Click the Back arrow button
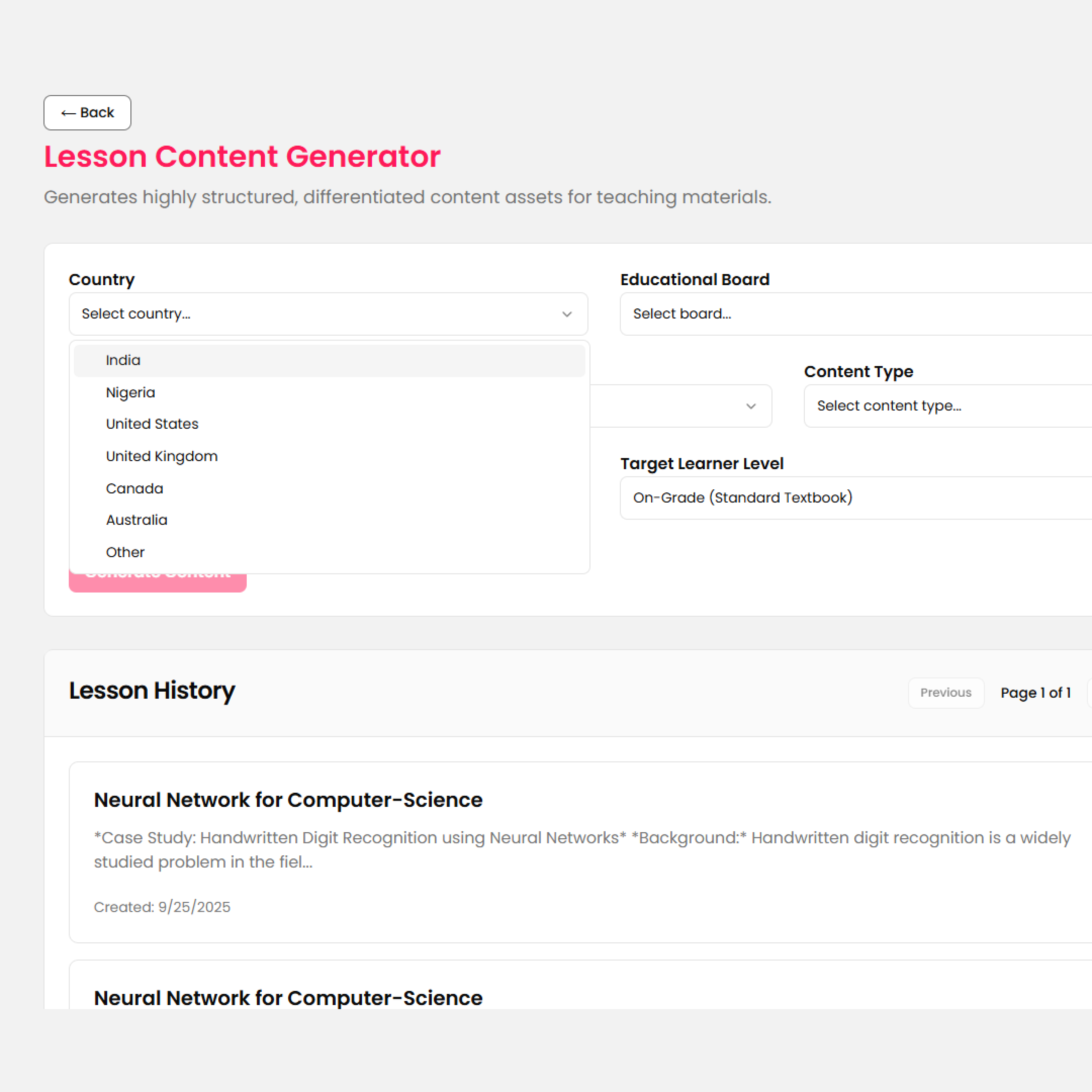 87,112
